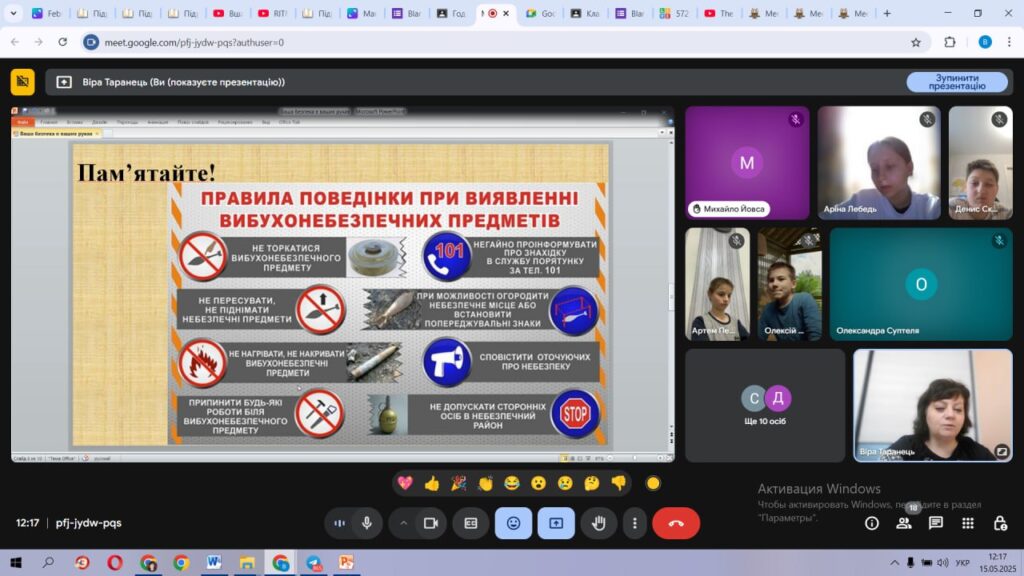Show the participants list
The image size is (1024, 576).
[x=904, y=523]
